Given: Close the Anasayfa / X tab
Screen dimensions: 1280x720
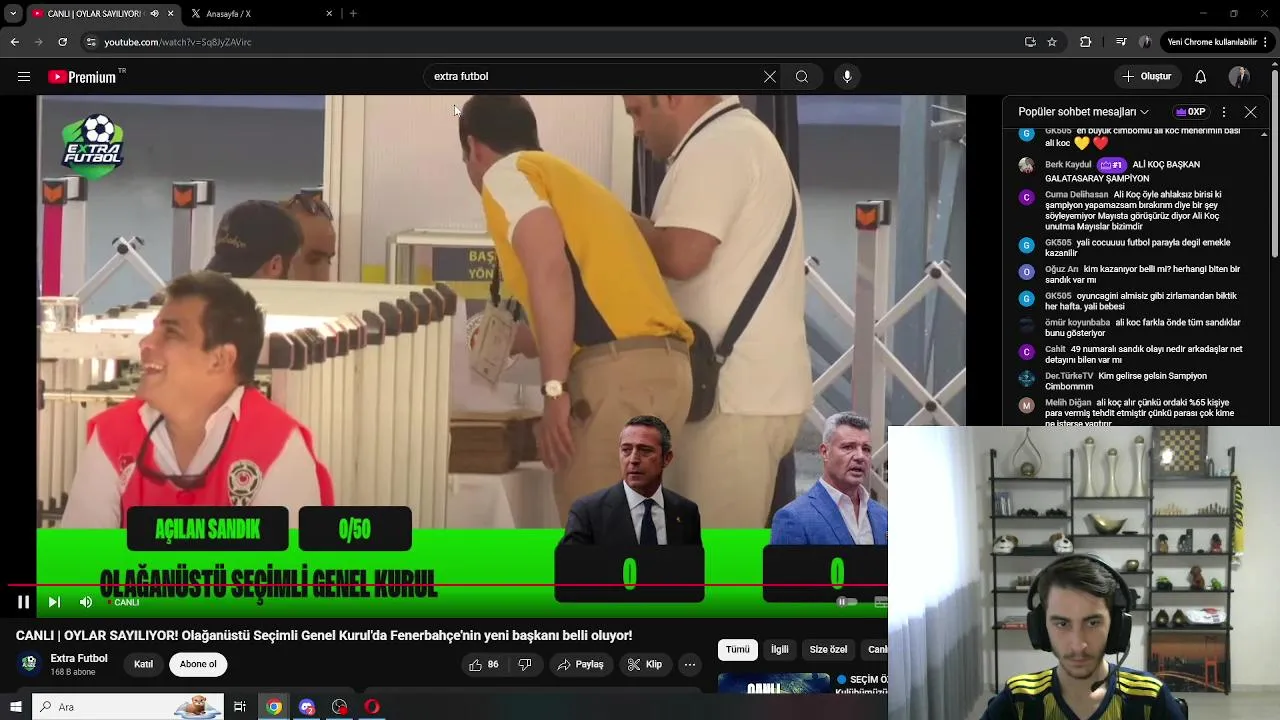Looking at the screenshot, I should tap(329, 14).
